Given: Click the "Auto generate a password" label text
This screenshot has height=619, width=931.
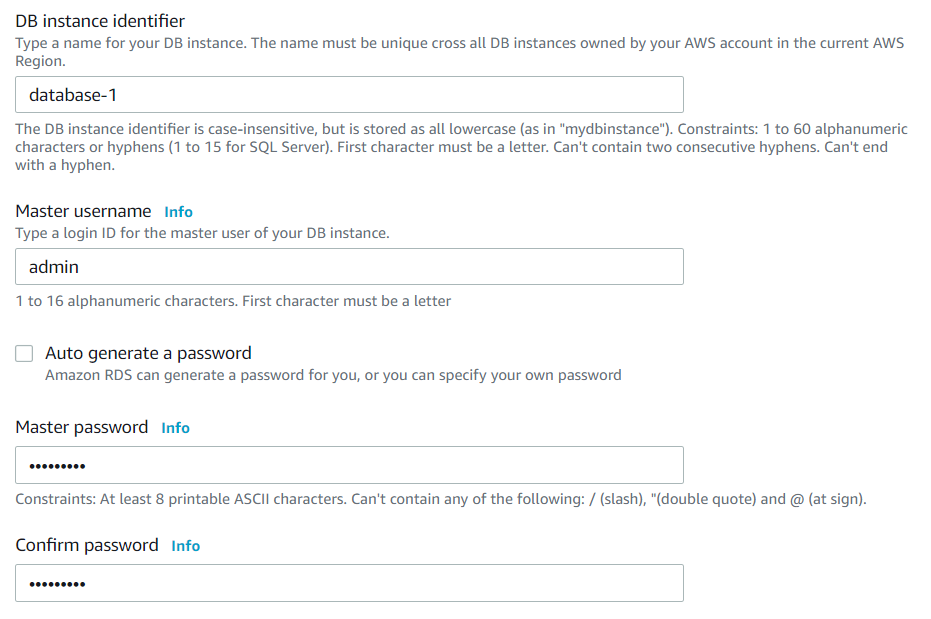Looking at the screenshot, I should click(x=148, y=353).
